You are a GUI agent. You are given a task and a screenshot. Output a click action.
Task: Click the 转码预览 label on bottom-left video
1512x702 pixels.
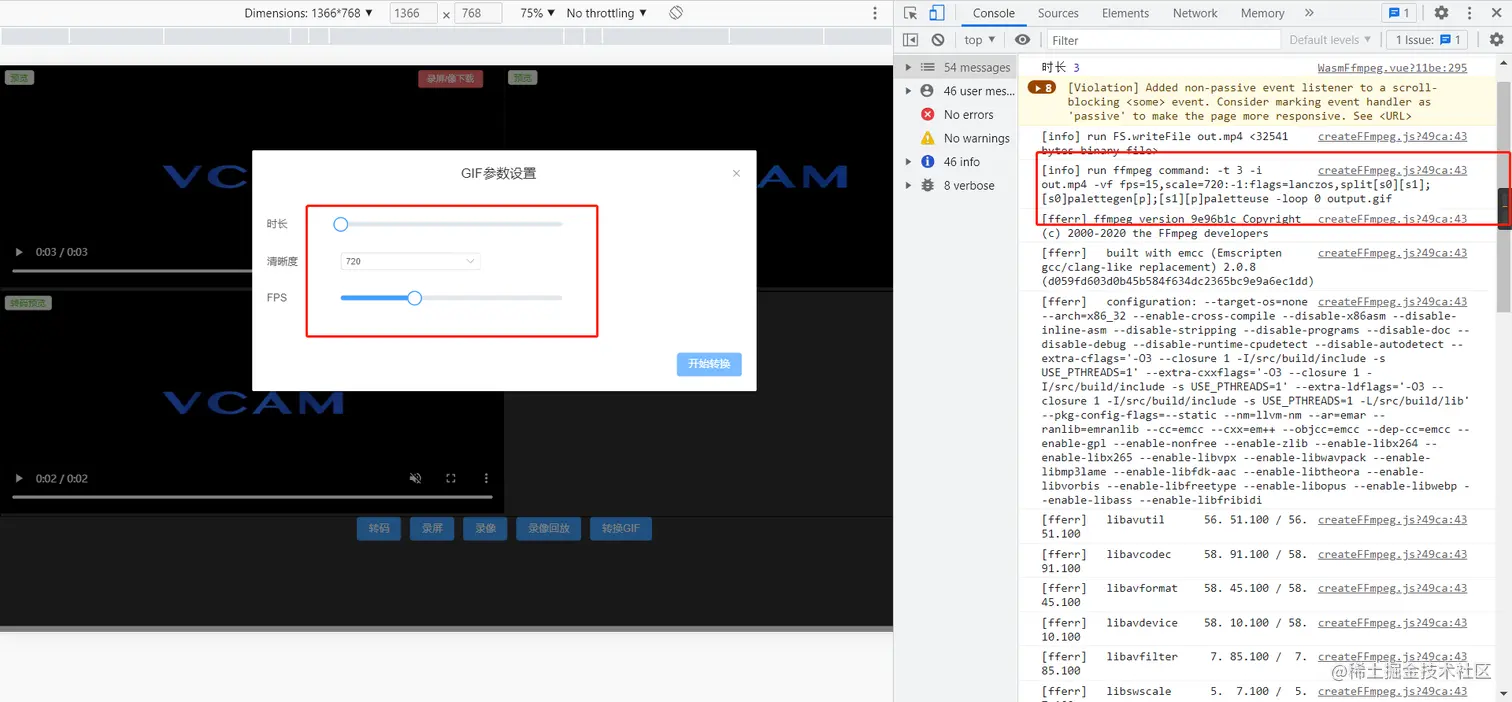tap(28, 303)
